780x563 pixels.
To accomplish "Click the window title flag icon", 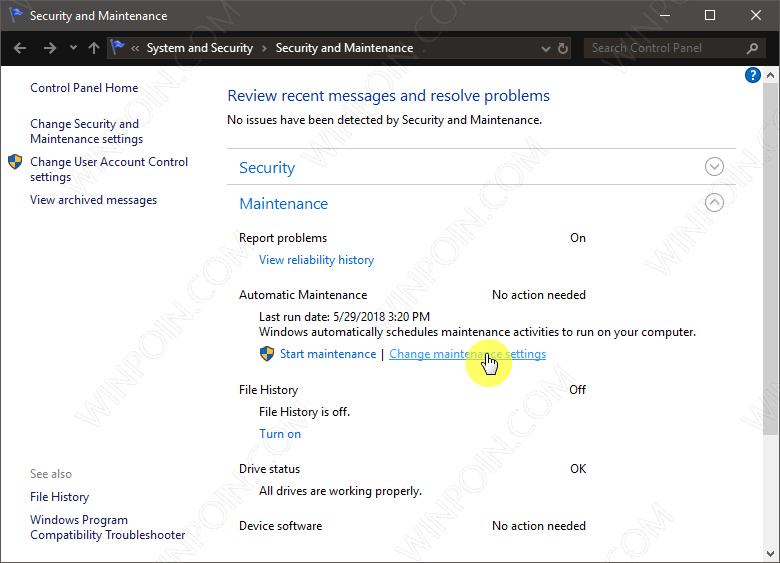I will (x=16, y=15).
